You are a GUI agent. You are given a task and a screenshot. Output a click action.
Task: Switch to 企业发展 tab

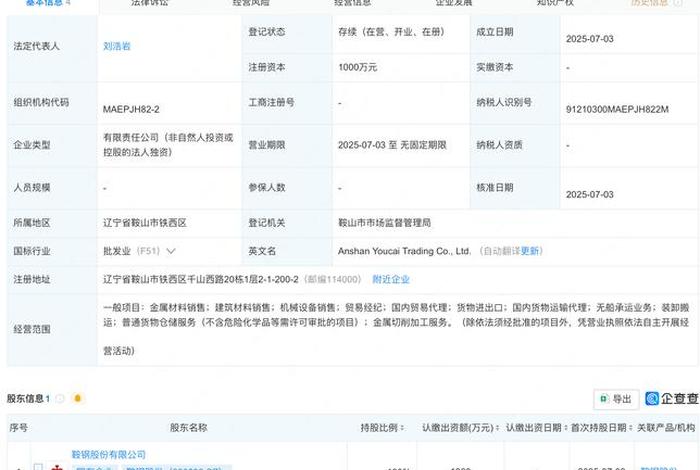pos(454,3)
